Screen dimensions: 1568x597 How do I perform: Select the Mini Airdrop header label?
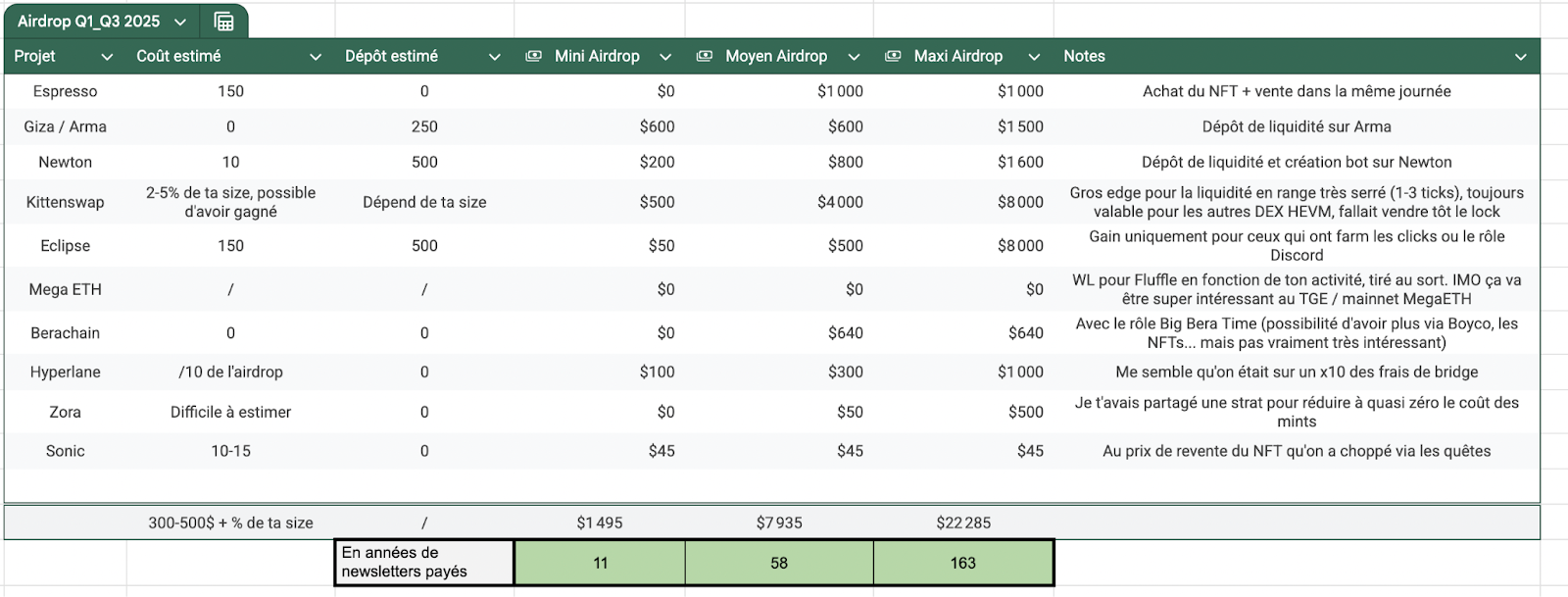click(597, 56)
